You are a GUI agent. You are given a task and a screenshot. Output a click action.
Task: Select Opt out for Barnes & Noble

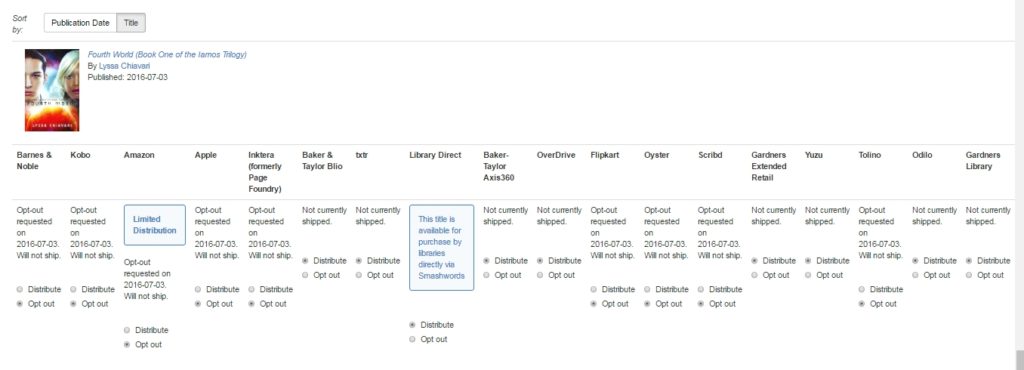[20, 303]
